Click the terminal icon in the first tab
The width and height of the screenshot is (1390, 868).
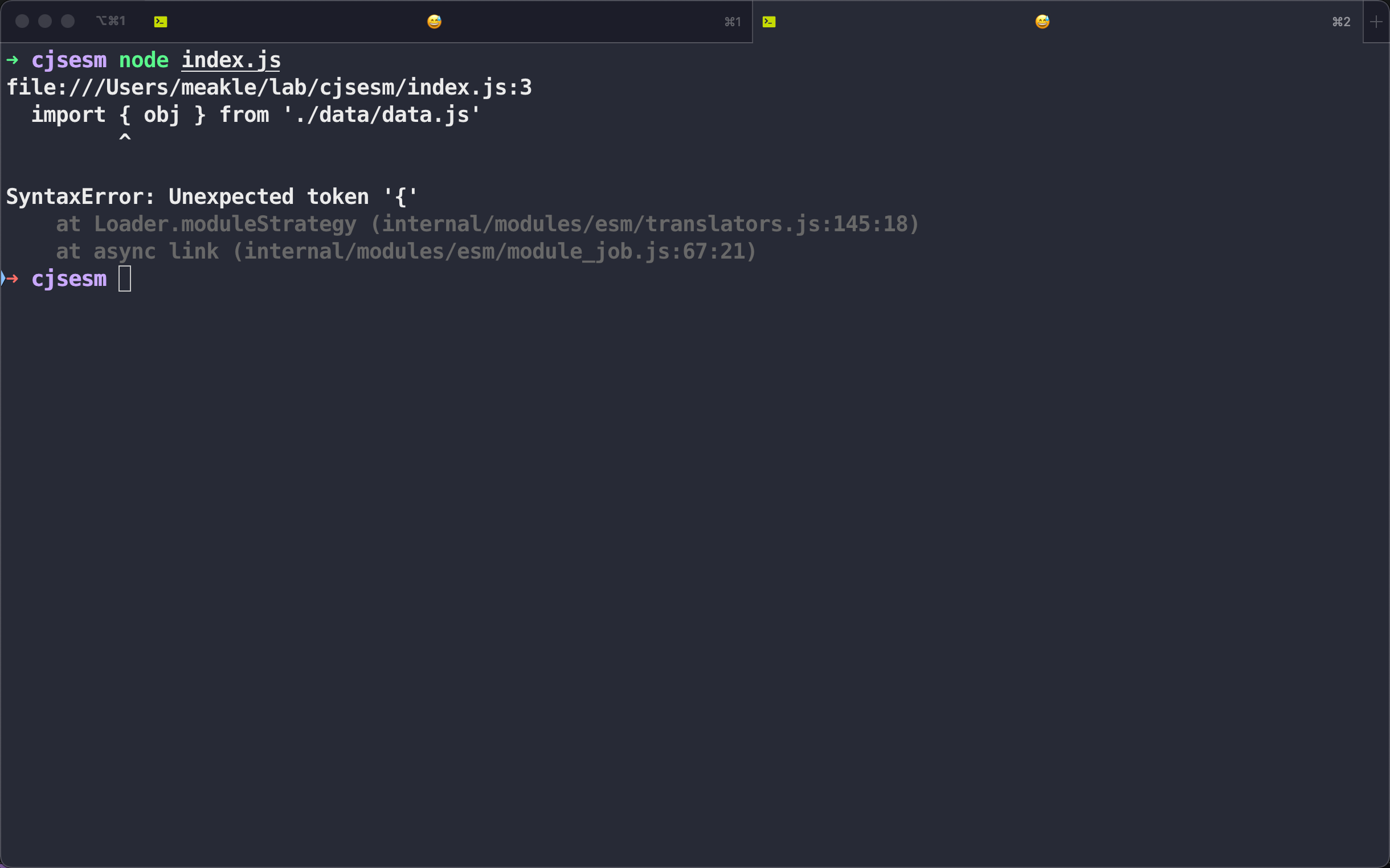(x=161, y=22)
